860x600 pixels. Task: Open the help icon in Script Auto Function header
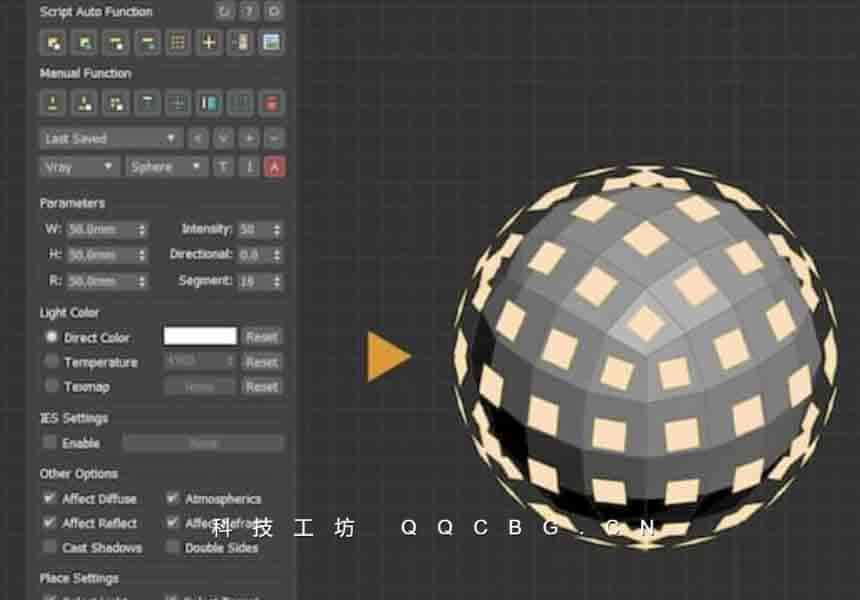pyautogui.click(x=249, y=11)
